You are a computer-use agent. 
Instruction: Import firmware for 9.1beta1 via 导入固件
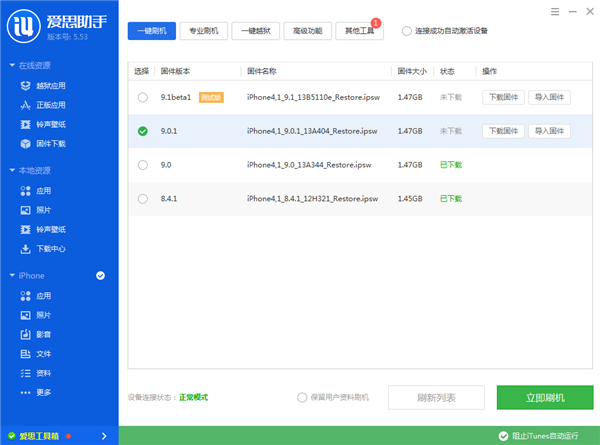point(549,97)
